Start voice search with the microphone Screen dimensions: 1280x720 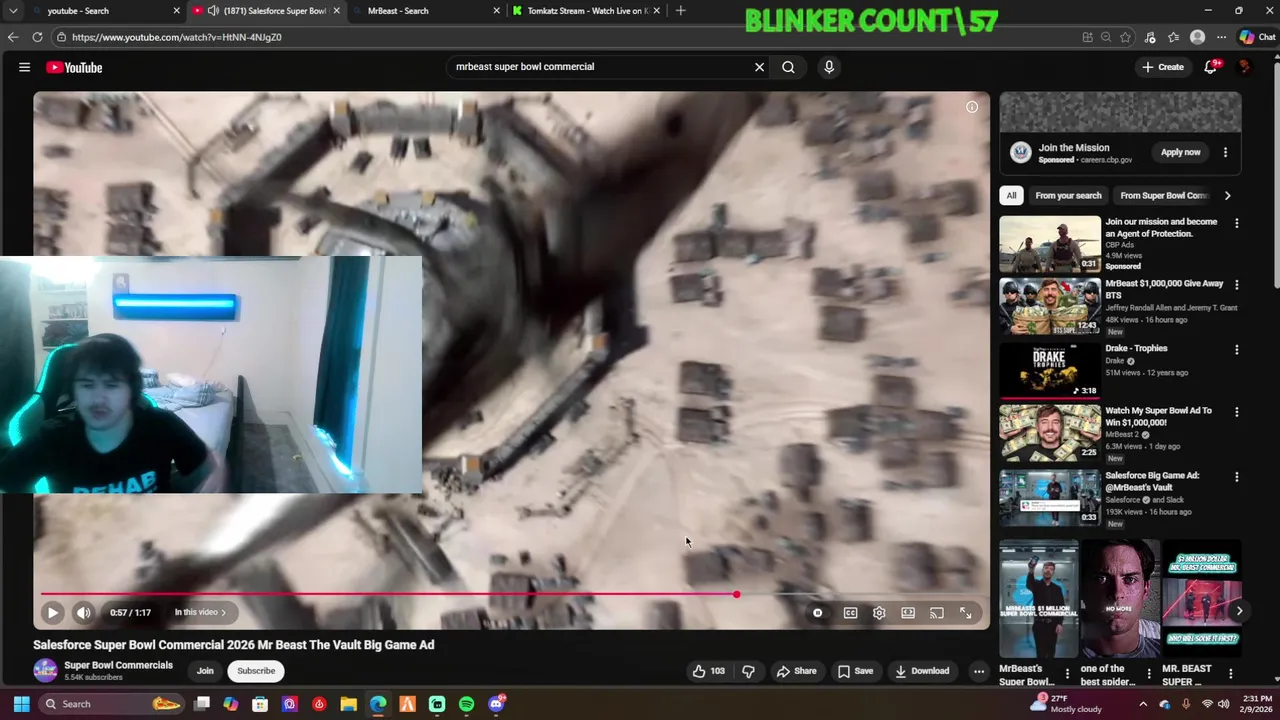pos(828,67)
